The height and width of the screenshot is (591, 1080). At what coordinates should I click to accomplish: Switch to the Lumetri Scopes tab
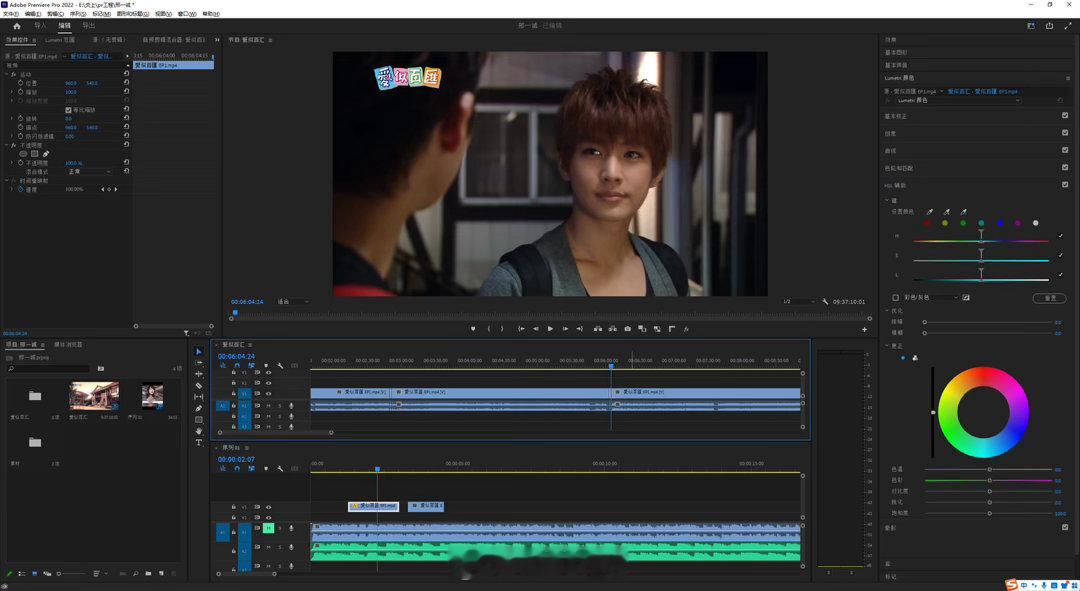tap(60, 40)
